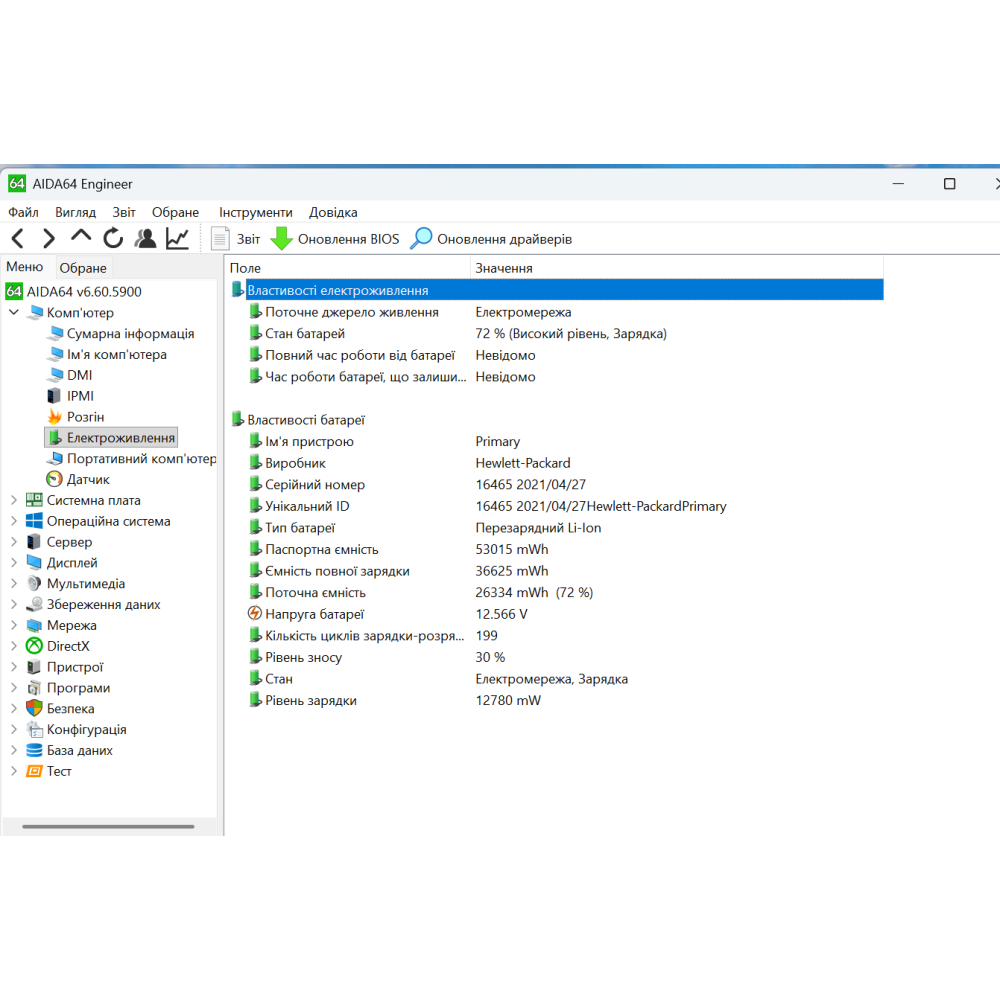Collapse the Комп'ютер tree node
This screenshot has height=1000, width=1000.
[14, 313]
